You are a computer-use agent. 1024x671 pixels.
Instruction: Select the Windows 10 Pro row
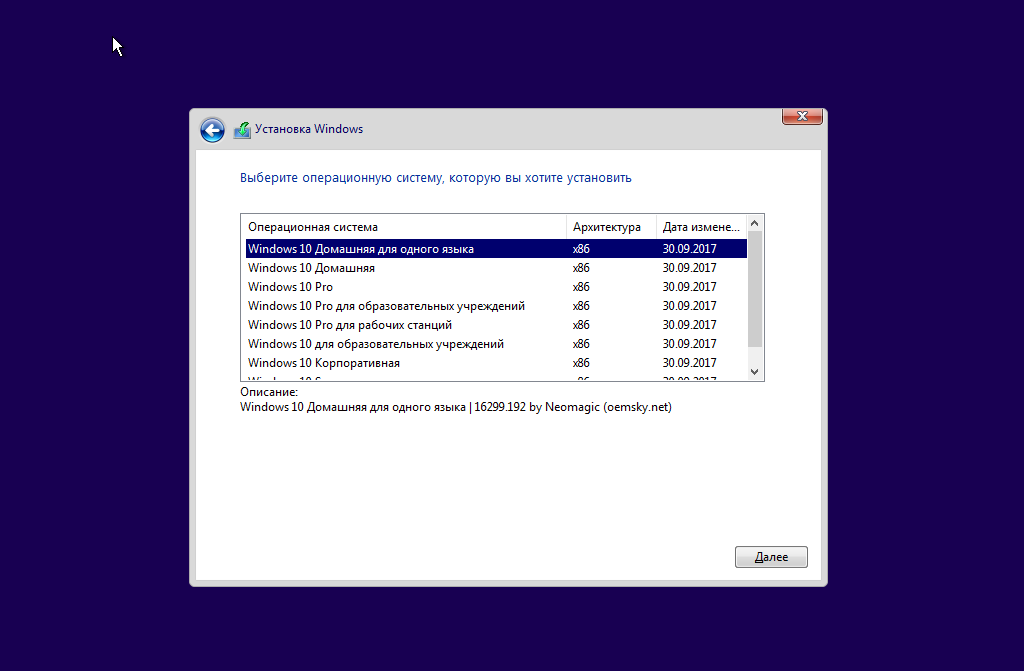(496, 287)
